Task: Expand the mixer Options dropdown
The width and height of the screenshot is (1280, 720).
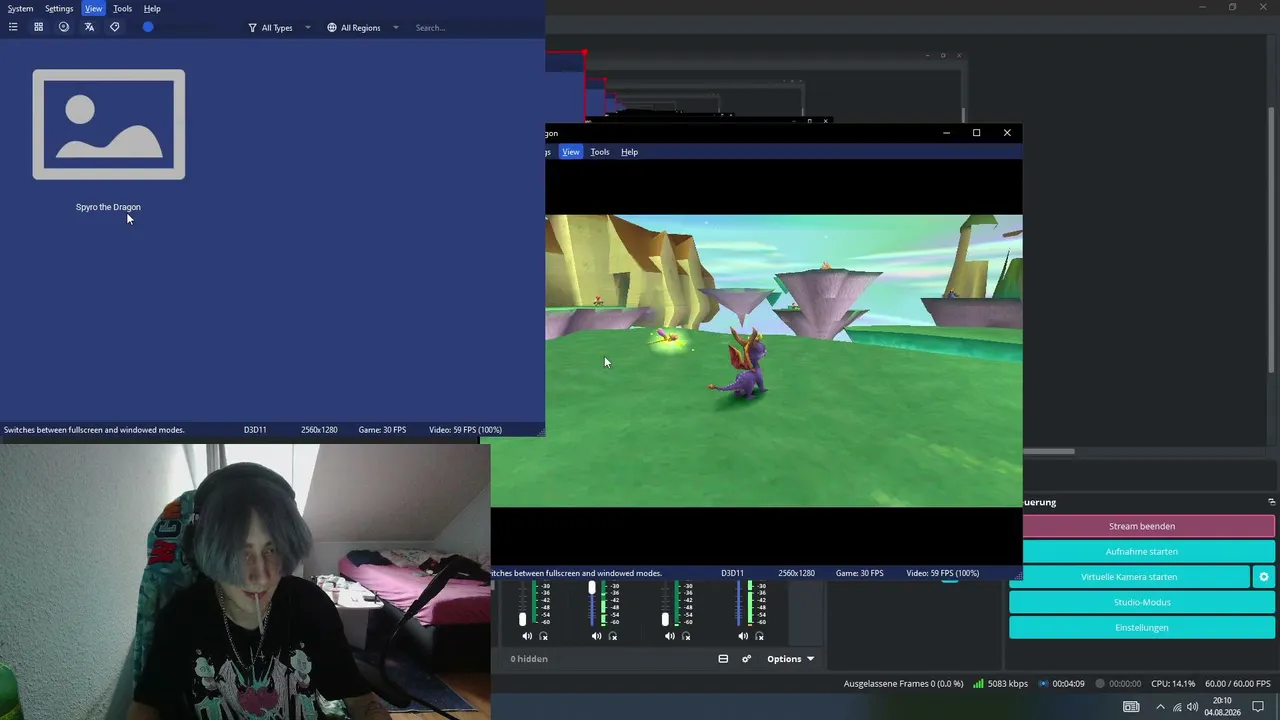Action: [x=790, y=659]
